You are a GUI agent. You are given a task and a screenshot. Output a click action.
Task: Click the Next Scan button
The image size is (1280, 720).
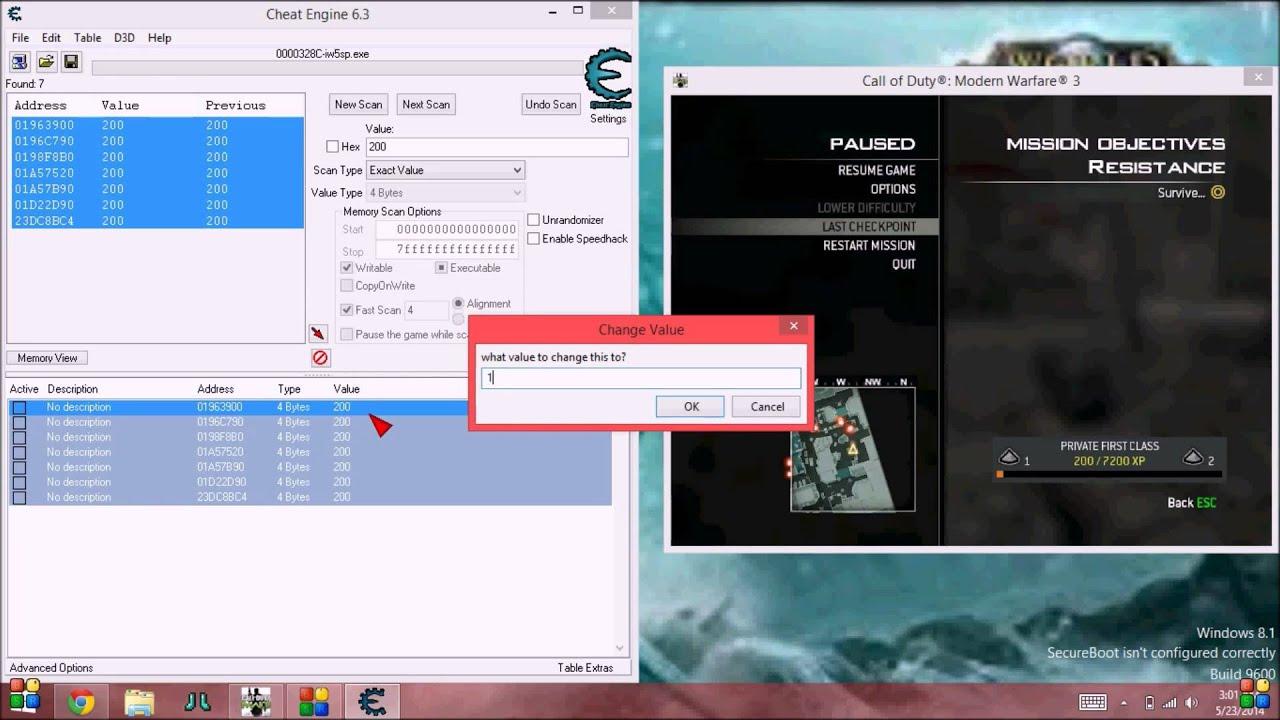point(426,104)
